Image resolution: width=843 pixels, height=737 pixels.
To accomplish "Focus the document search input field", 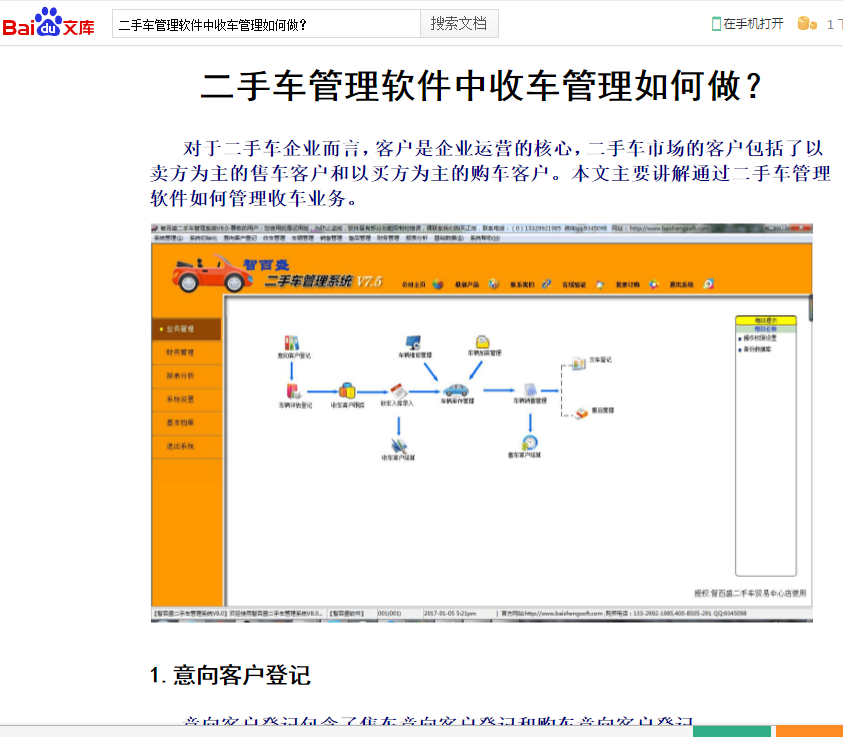I will pos(265,24).
